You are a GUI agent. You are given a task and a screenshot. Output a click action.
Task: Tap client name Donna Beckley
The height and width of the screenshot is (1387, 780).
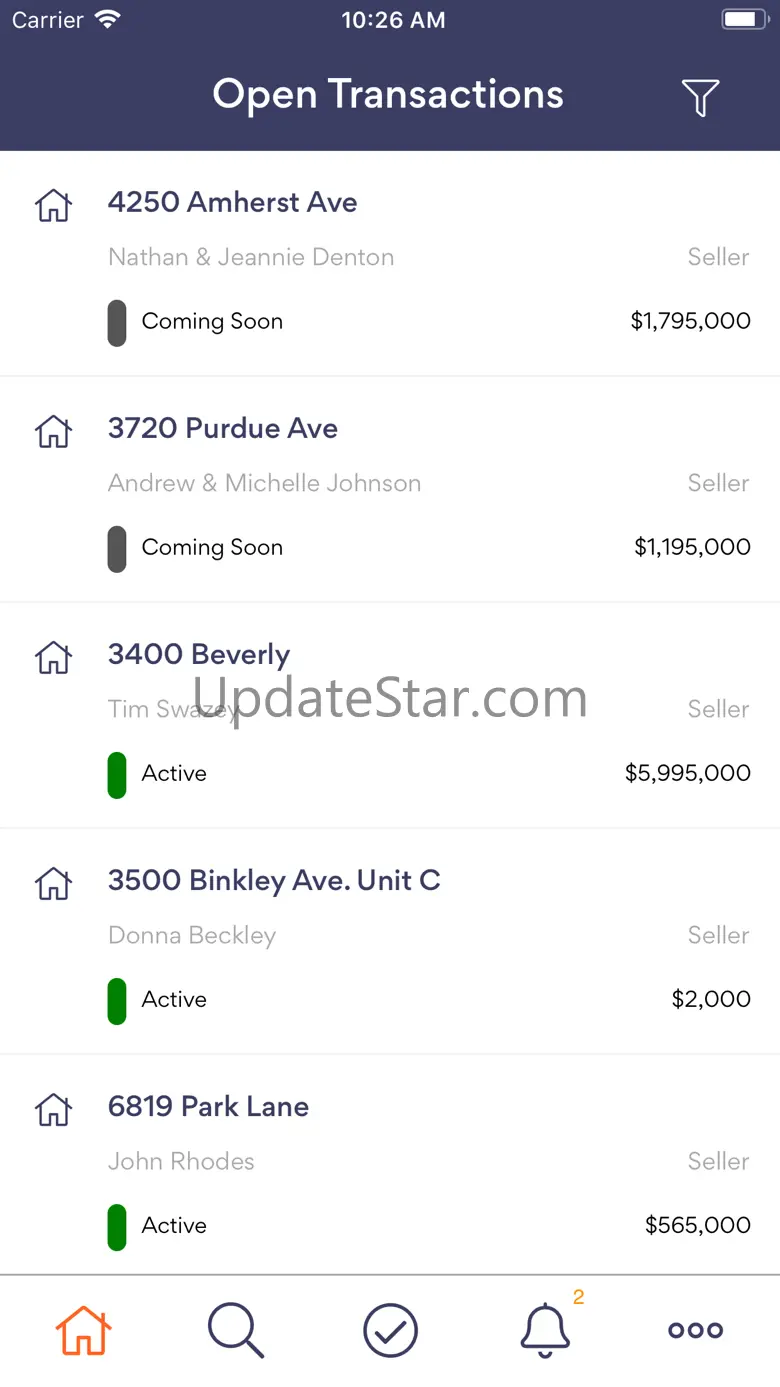click(x=192, y=935)
